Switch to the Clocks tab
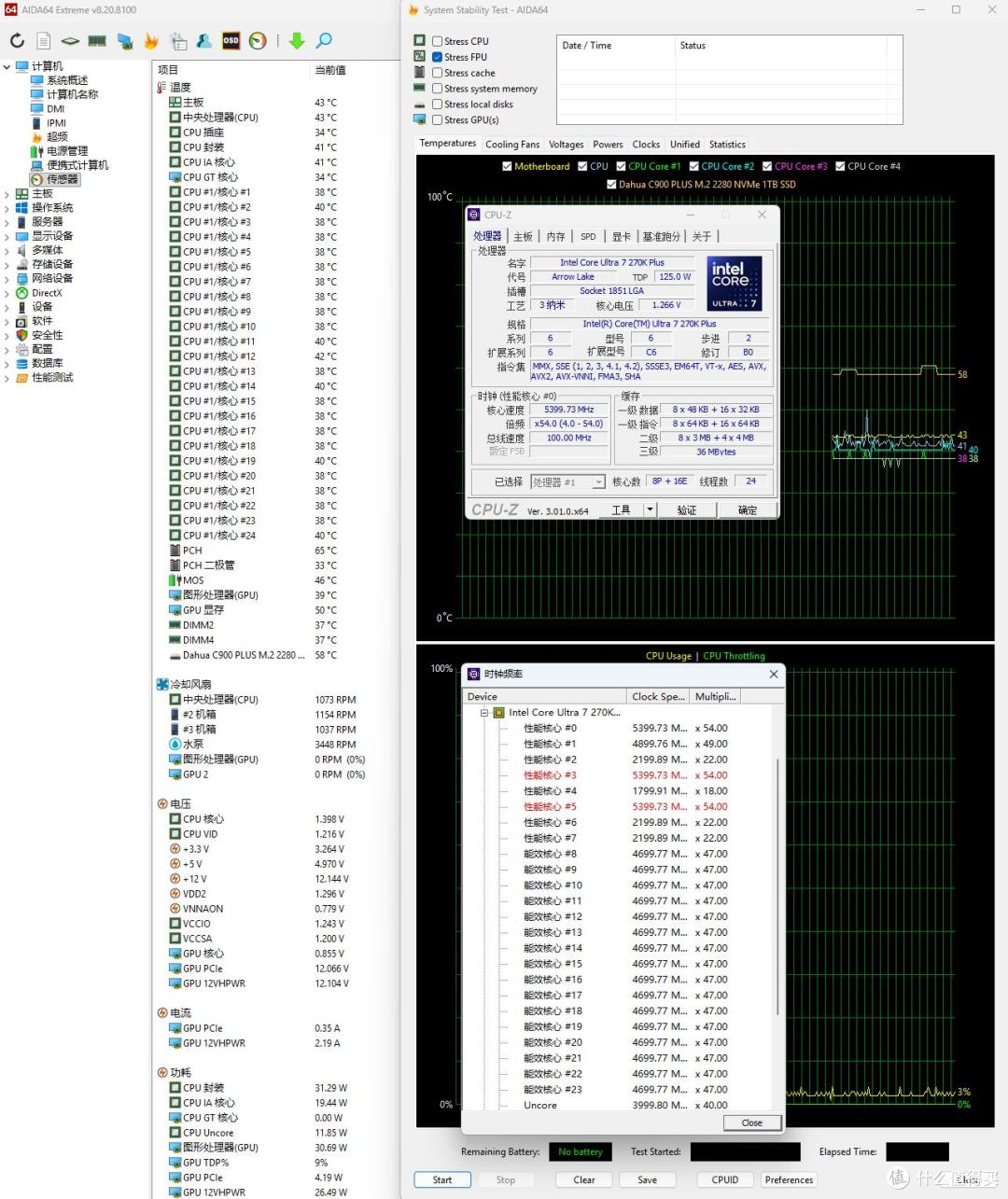 point(646,145)
